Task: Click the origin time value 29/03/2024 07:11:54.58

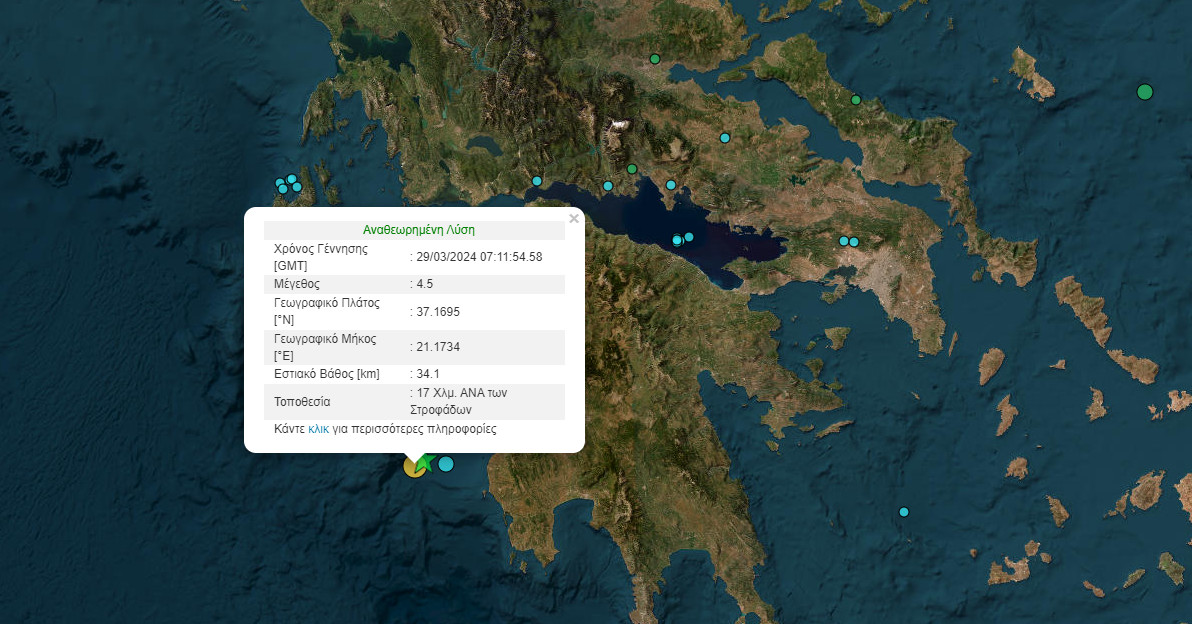Action: (x=479, y=257)
